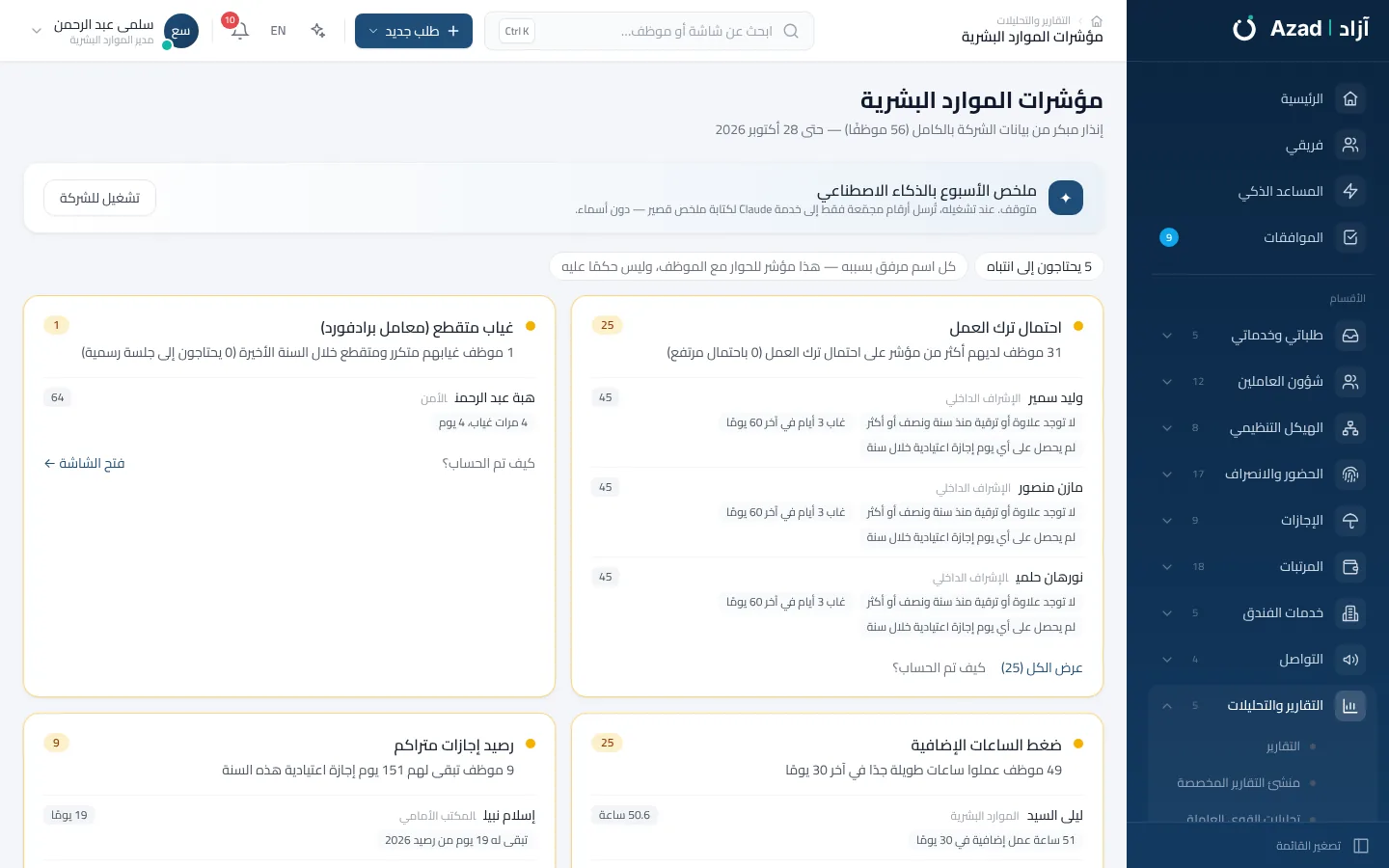Focus the search field ابحث عن شاشة أو موظف
The image size is (1389, 868).
coord(649,31)
